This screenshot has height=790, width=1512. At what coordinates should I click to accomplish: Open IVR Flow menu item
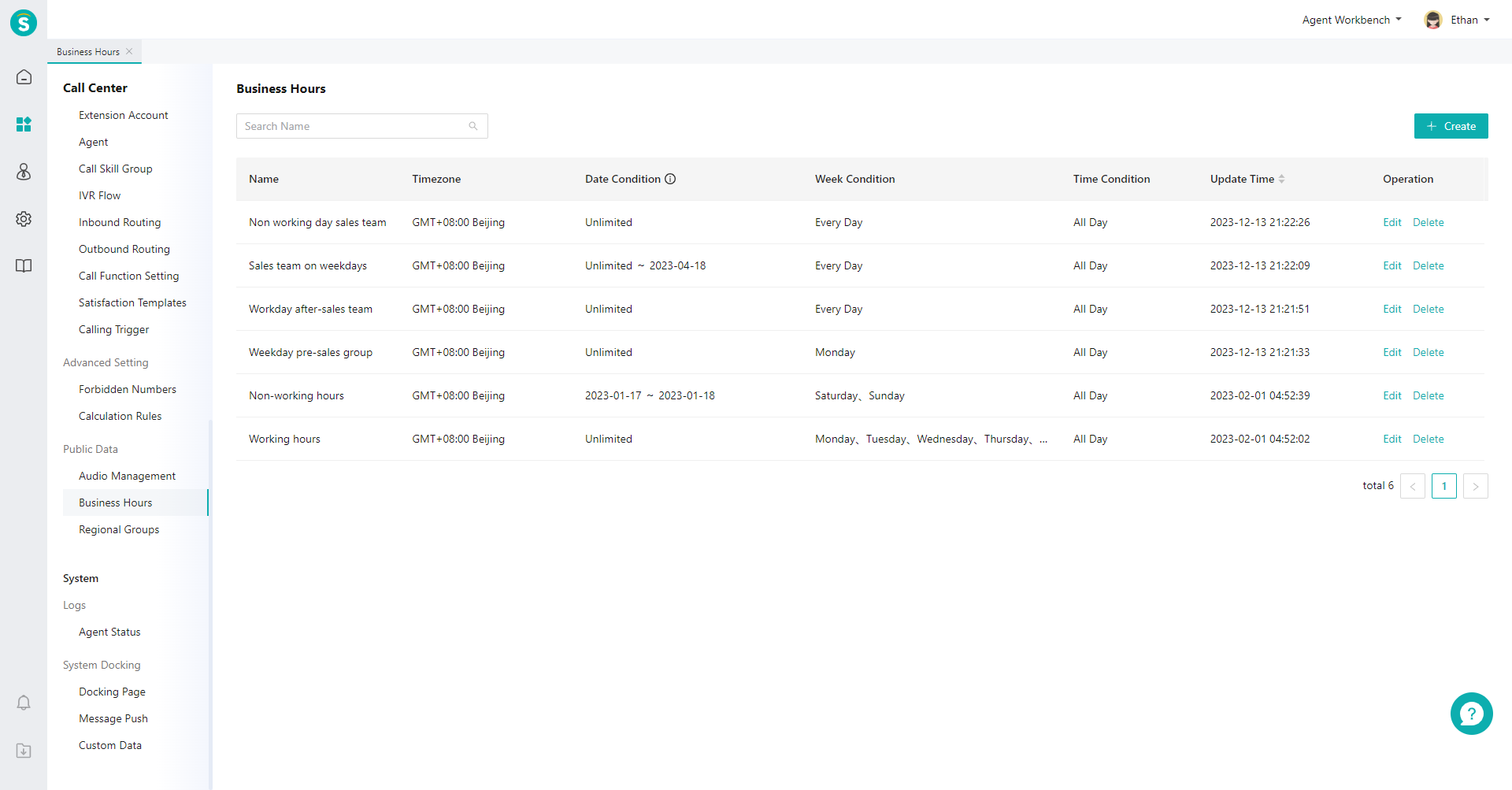[100, 195]
